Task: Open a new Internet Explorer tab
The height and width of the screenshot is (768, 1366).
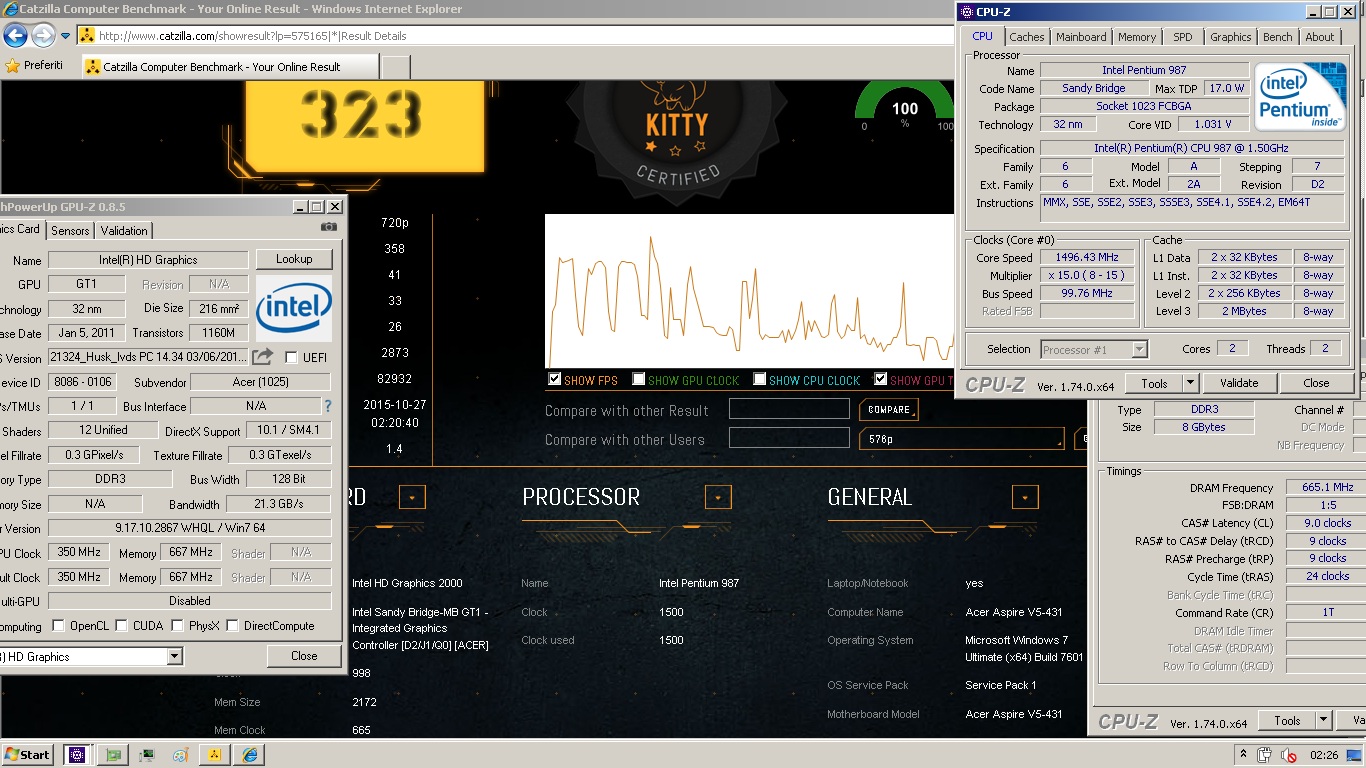Action: (396, 67)
